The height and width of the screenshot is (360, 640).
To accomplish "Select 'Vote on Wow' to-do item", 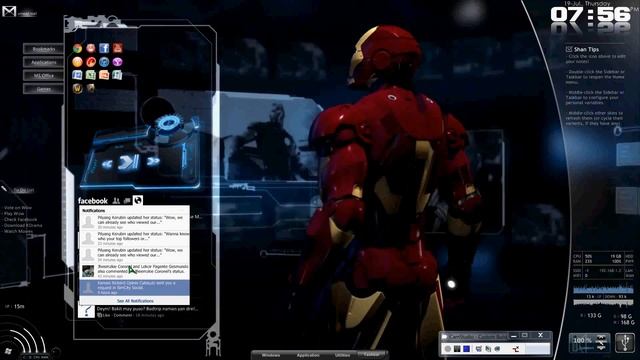I will point(18,208).
